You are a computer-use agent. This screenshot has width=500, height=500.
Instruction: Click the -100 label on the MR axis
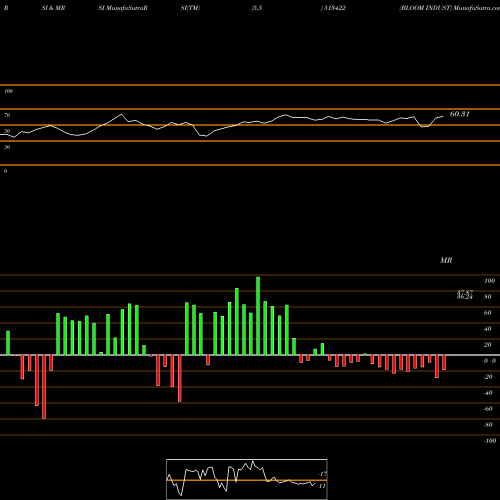point(490,441)
